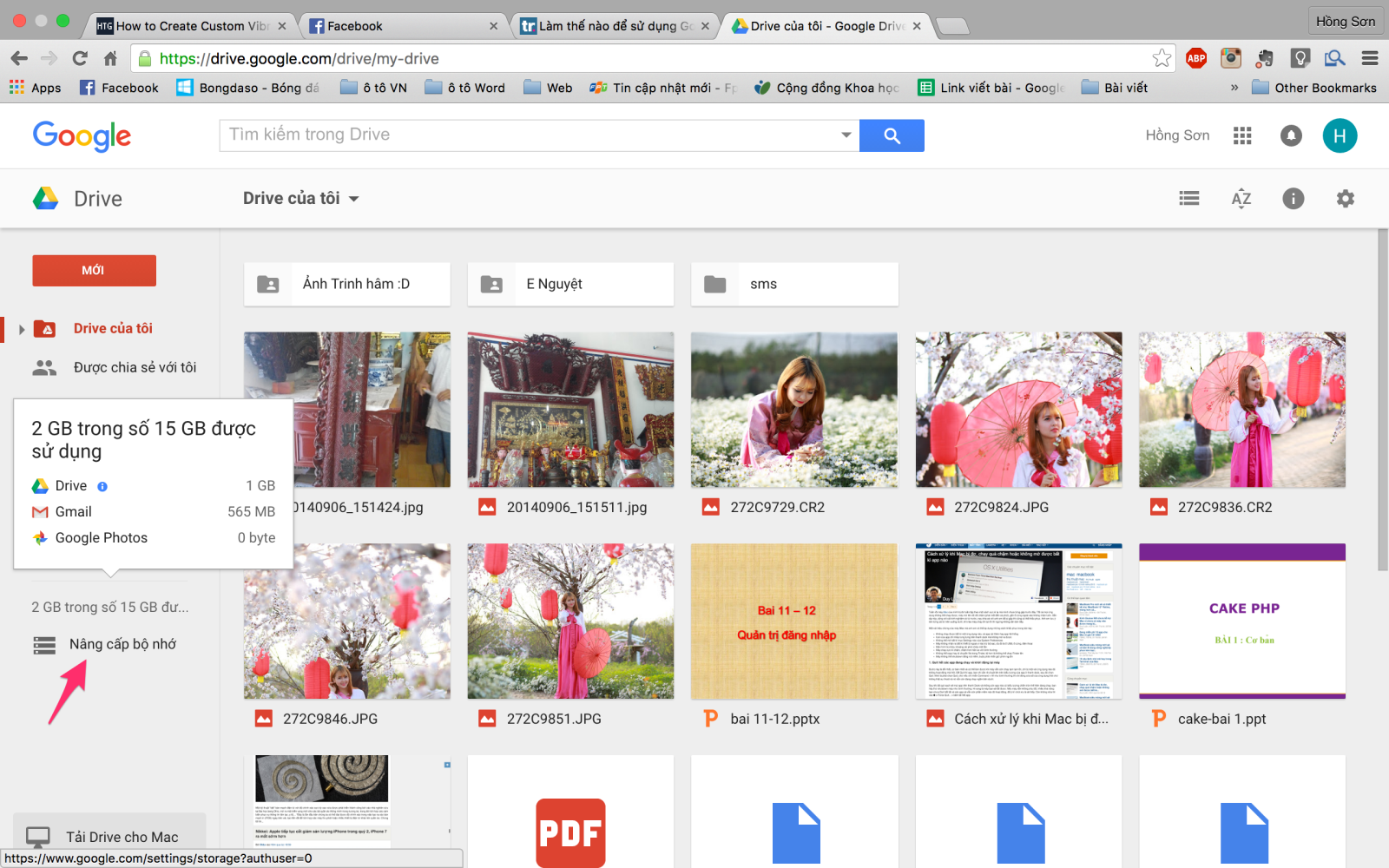Click the account avatar H icon

1340,135
